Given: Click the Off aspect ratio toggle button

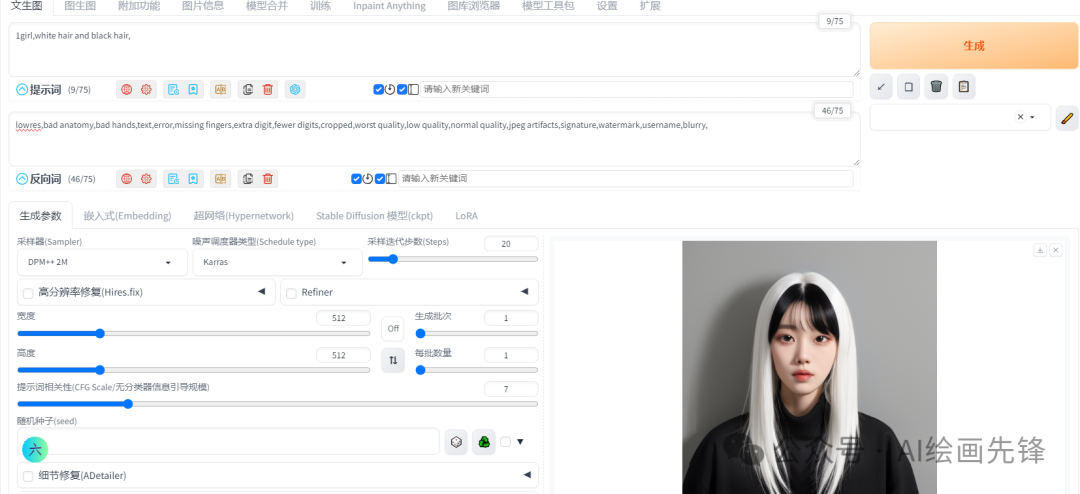Looking at the screenshot, I should (x=393, y=329).
